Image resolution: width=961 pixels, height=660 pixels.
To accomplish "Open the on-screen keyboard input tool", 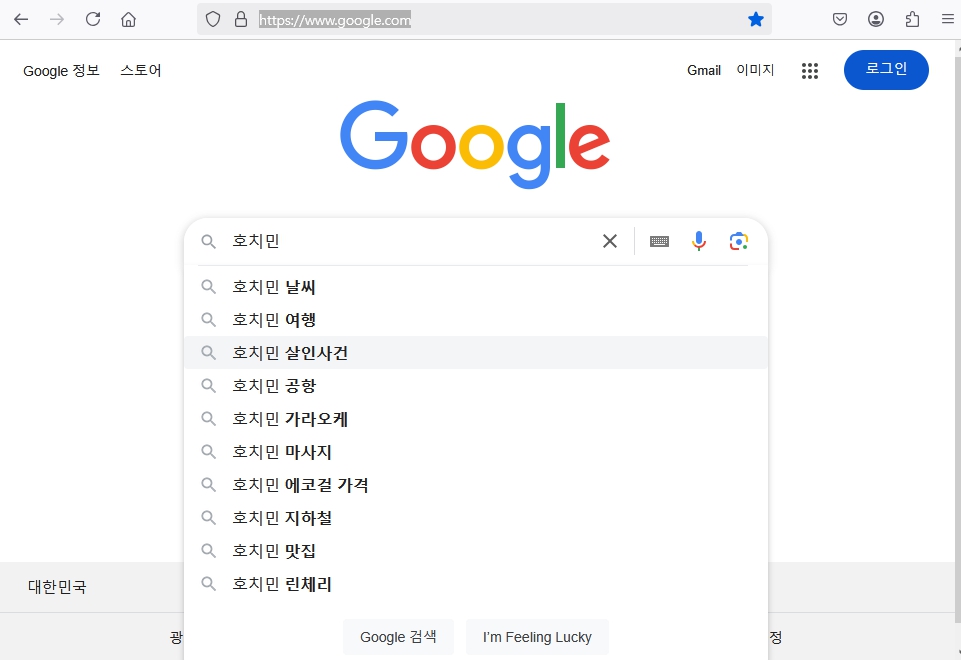I will [659, 241].
